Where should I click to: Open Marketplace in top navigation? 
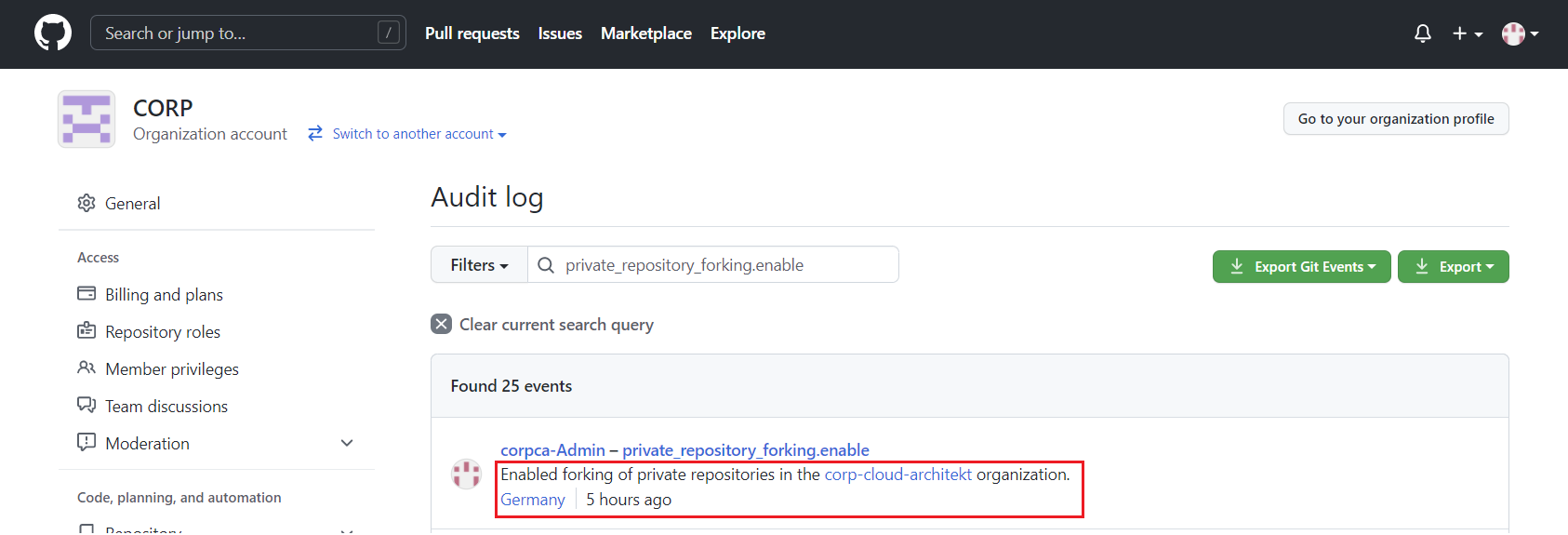point(646,33)
